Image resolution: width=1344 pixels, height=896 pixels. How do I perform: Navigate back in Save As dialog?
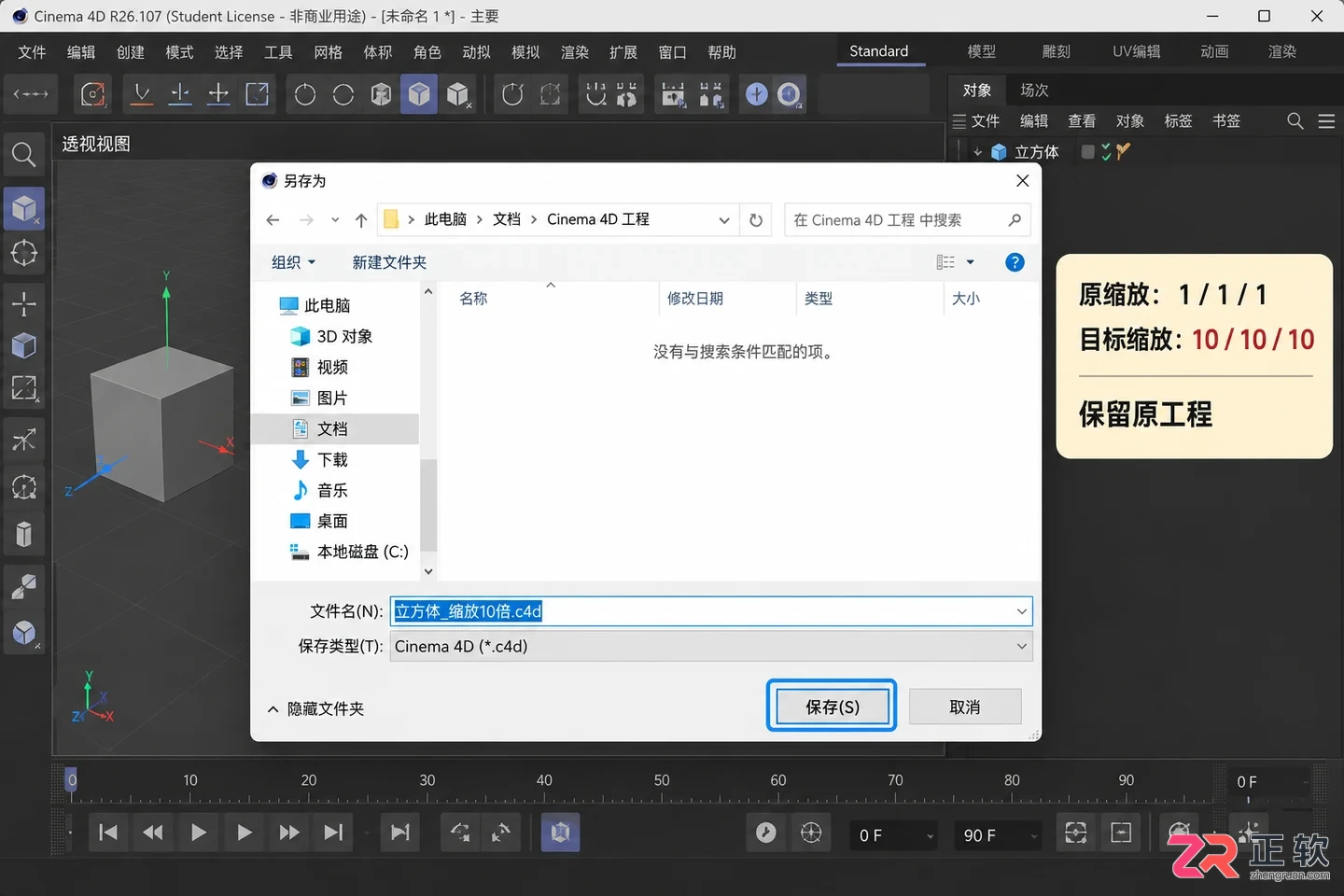tap(273, 220)
